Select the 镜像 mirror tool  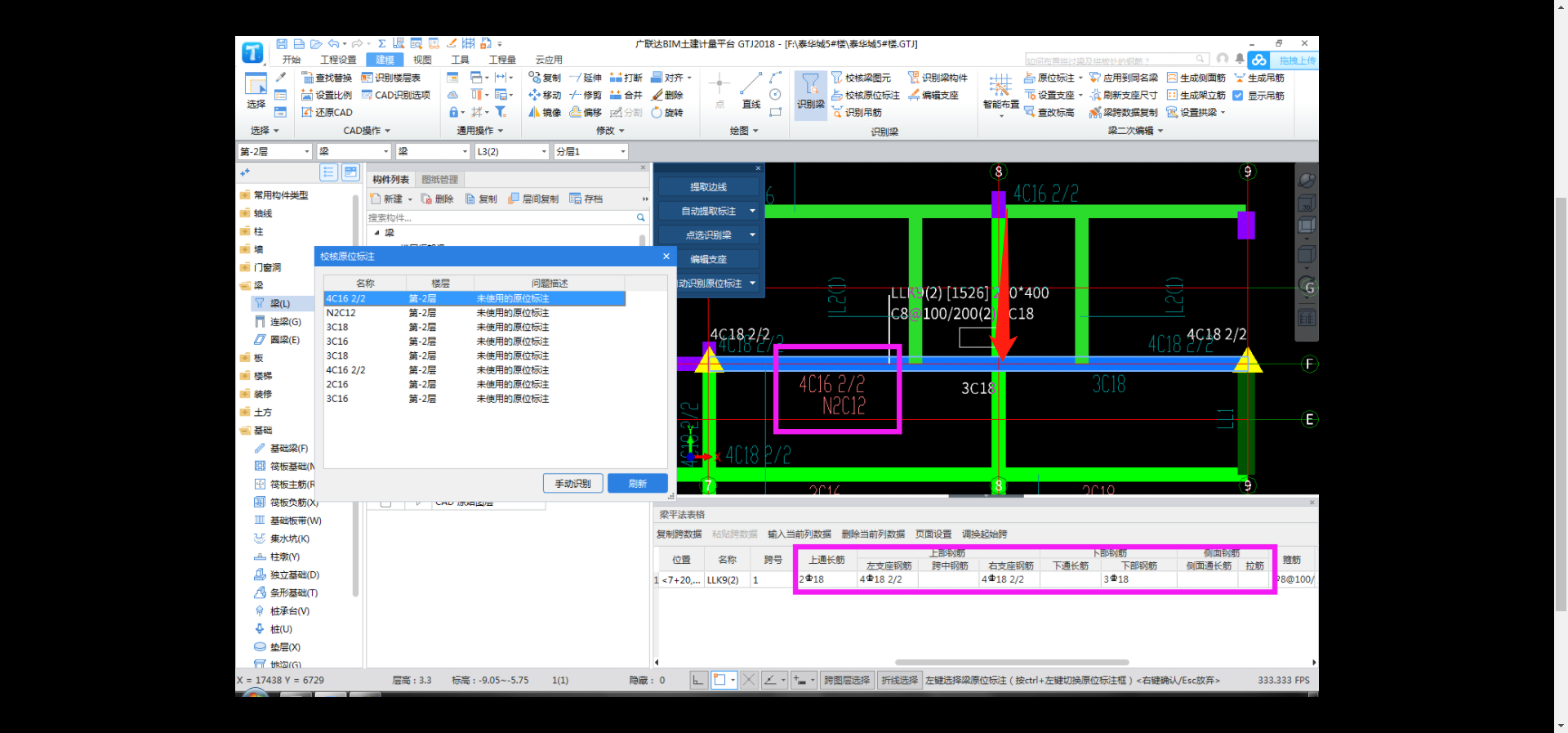click(545, 112)
